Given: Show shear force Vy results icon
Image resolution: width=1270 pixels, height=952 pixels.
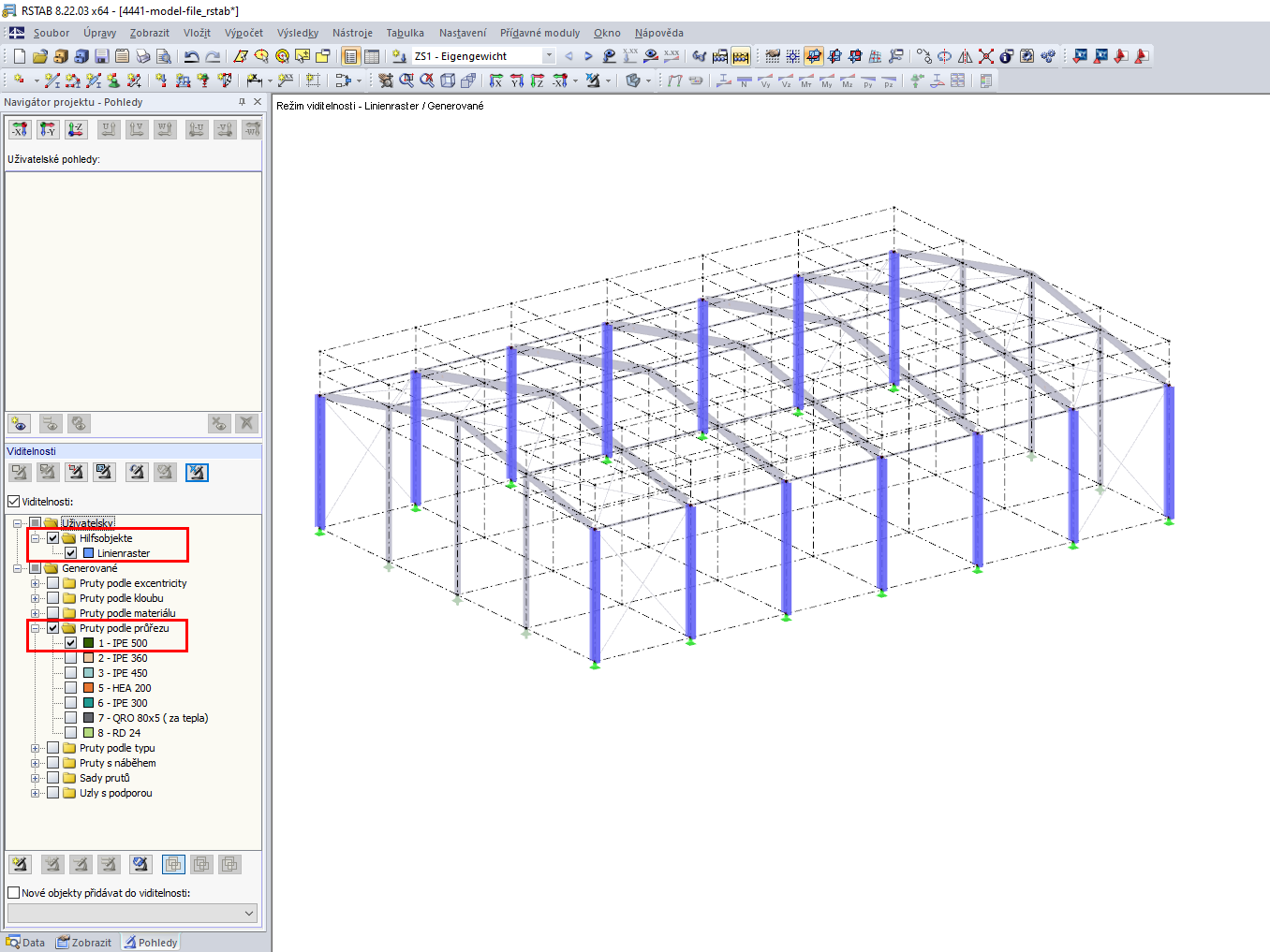Looking at the screenshot, I should pos(765,81).
